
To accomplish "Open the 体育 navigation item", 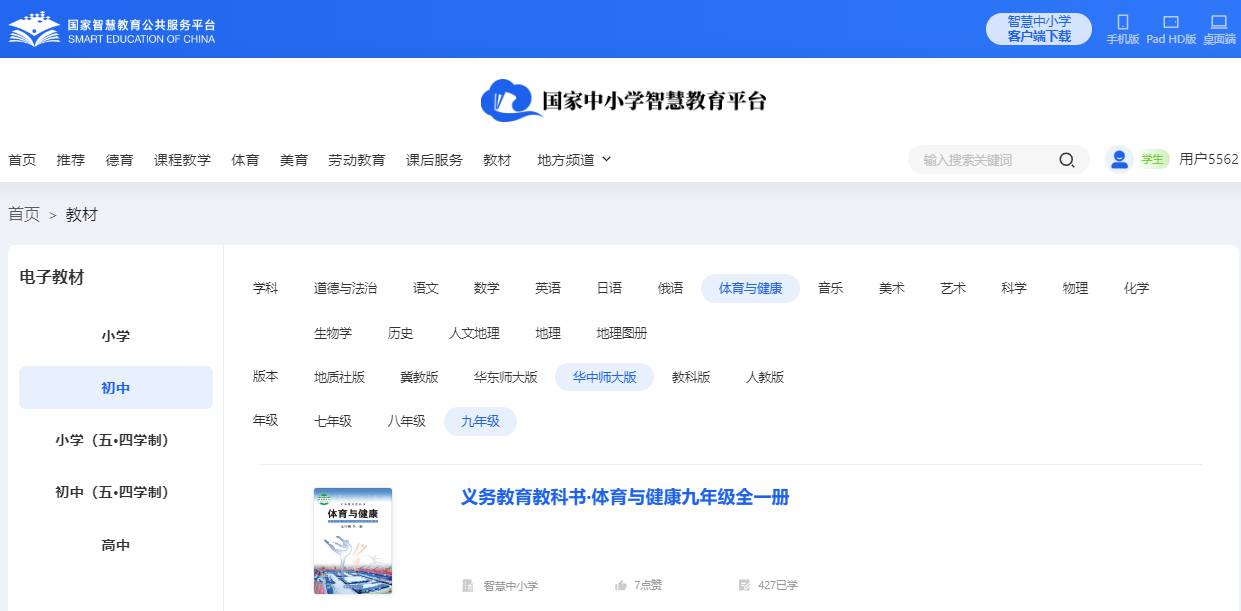I will click(x=245, y=160).
